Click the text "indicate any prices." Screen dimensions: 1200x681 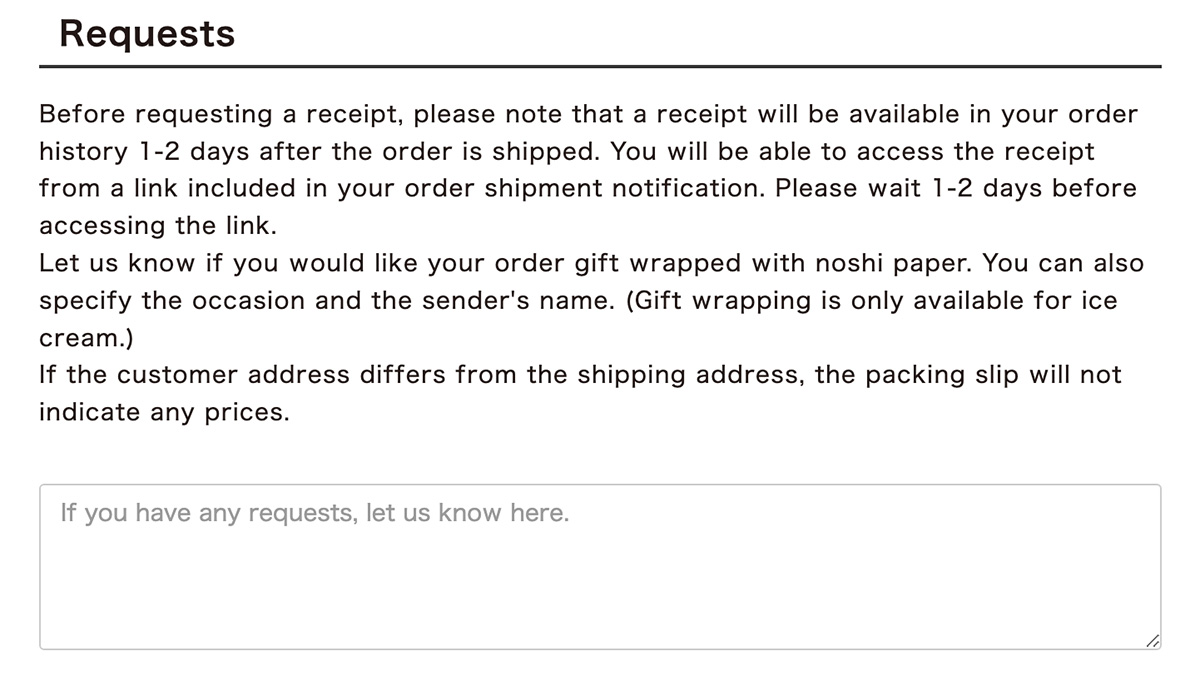pos(164,413)
